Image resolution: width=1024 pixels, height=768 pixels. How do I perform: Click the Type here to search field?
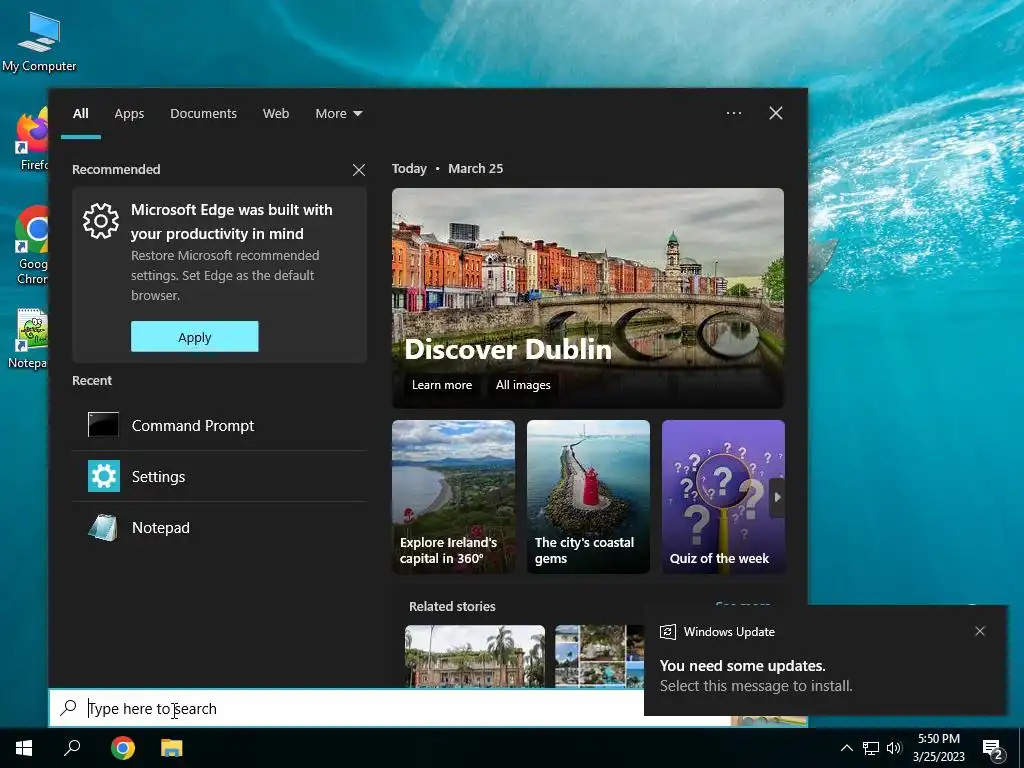346,708
